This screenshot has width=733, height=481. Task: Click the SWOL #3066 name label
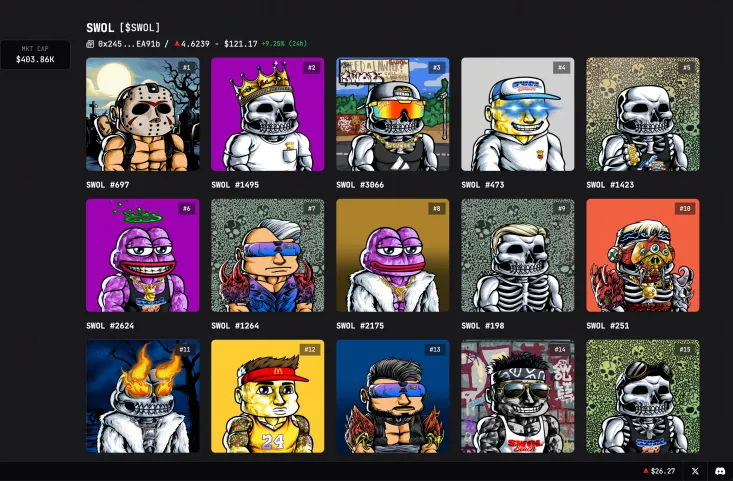tap(360, 185)
